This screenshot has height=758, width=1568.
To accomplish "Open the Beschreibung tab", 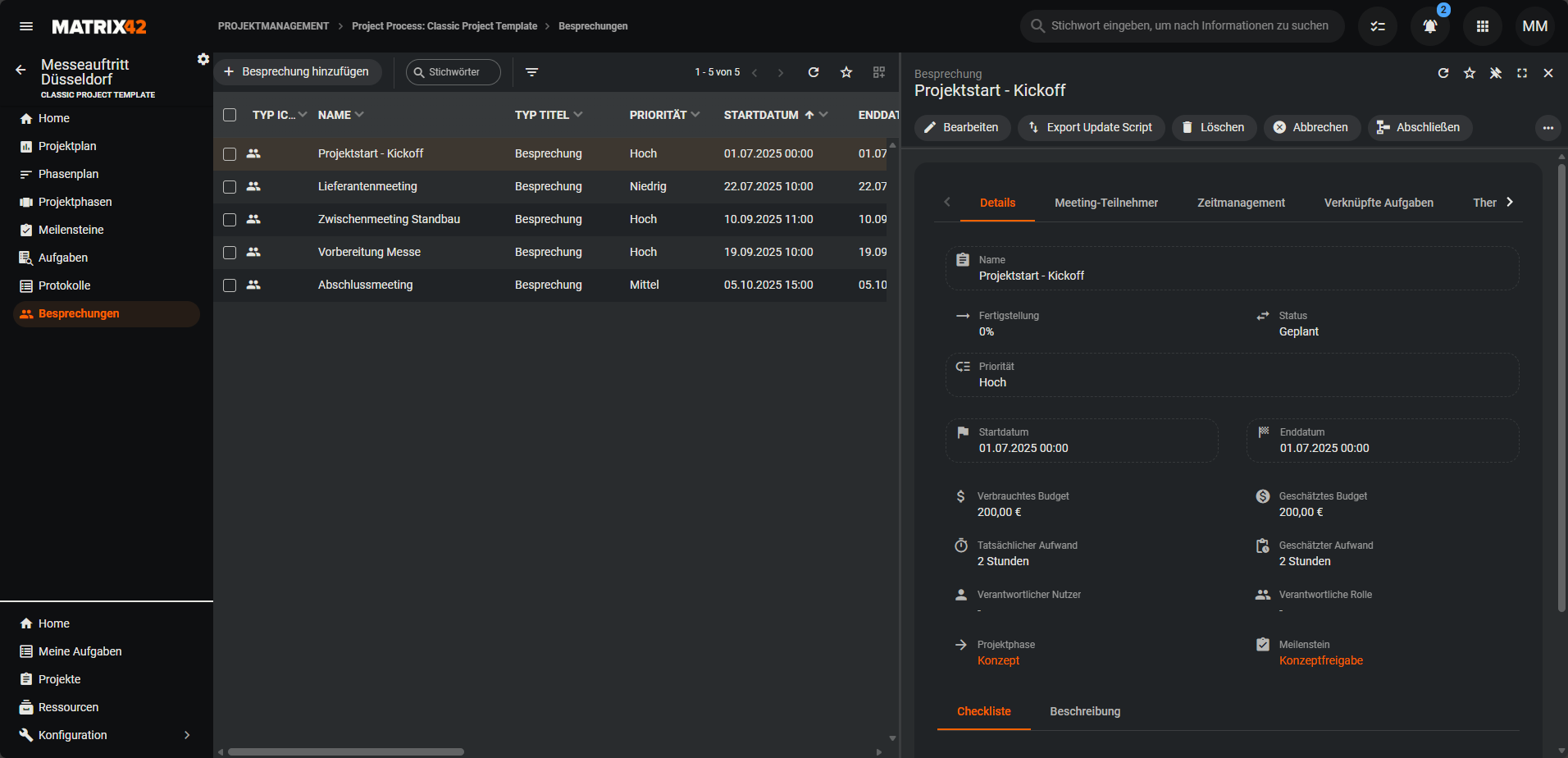I will (1084, 711).
